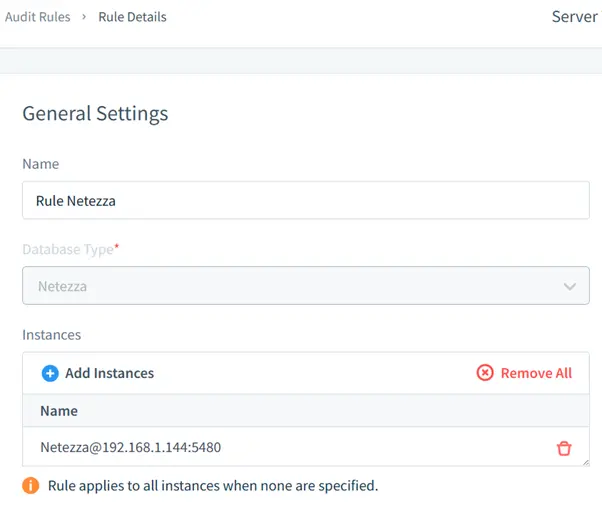This screenshot has width=602, height=509.
Task: Click the Name field containing Rule Netezza
Action: pos(306,200)
